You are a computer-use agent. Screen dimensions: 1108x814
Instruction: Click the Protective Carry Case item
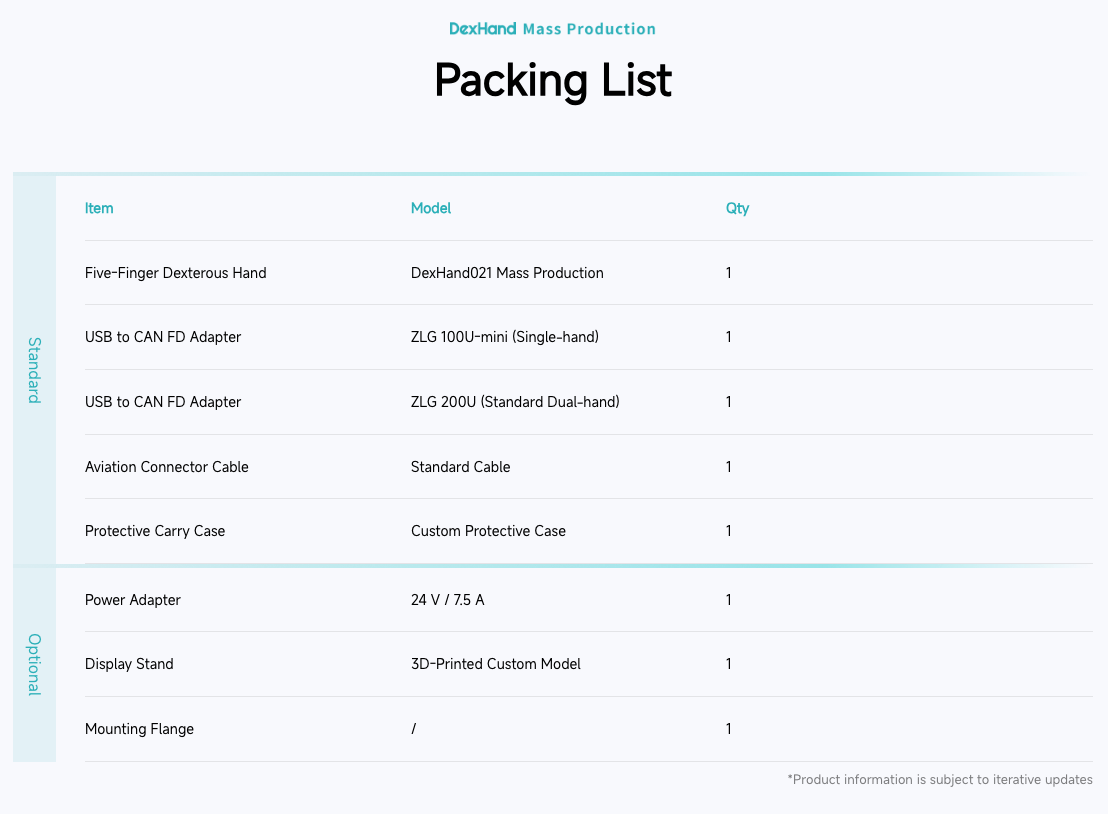point(155,531)
